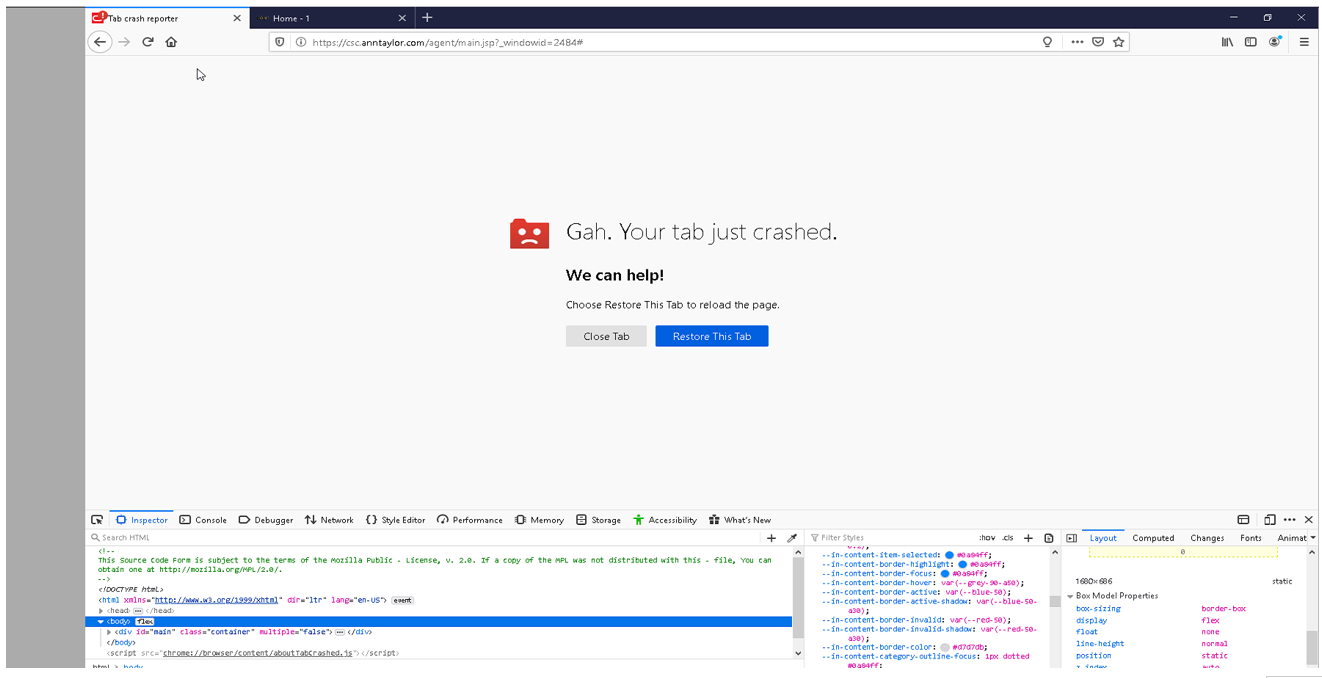This screenshot has width=1322, height=678.
Task: Open the Memory panel
Action: point(540,520)
